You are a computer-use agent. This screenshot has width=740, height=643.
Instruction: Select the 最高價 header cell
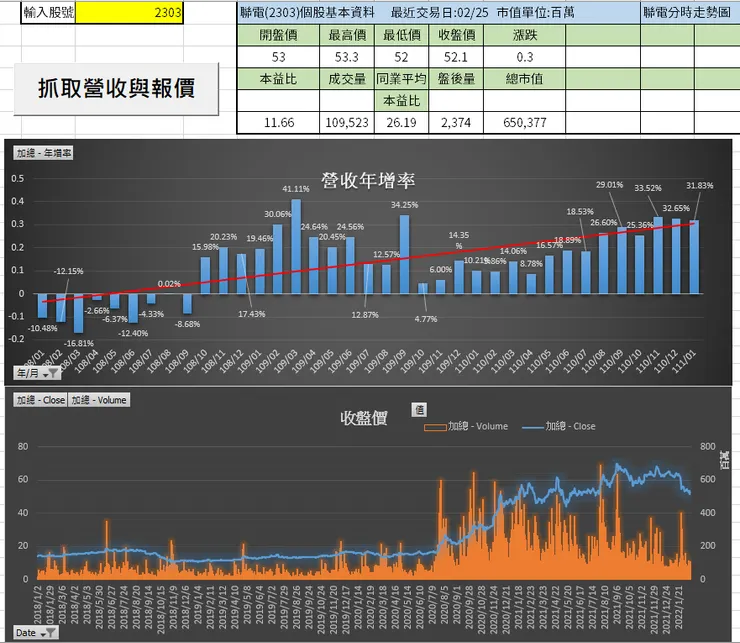click(x=347, y=35)
